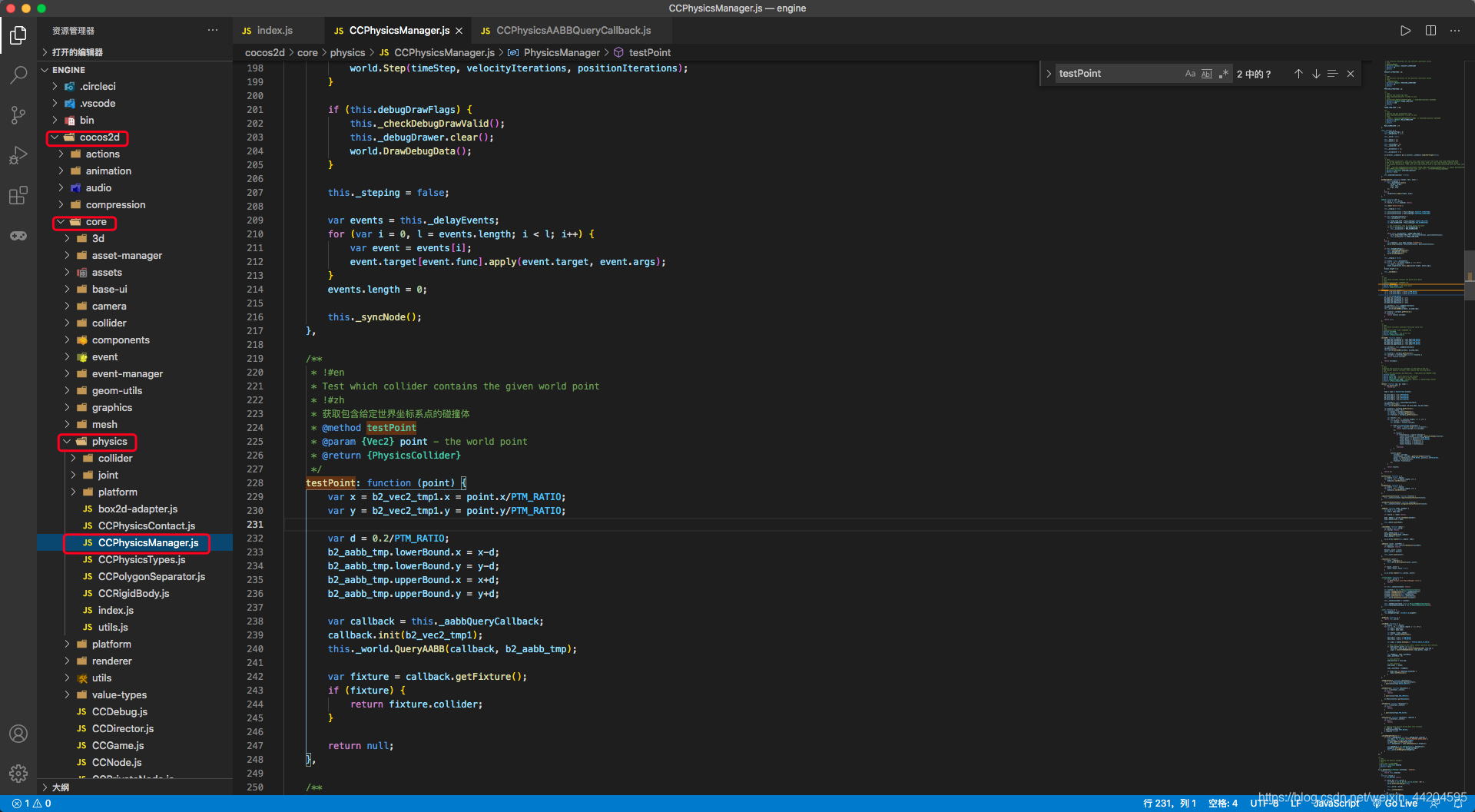Click 'physics' in the breadcrumb path
Image resolution: width=1475 pixels, height=812 pixels.
pyautogui.click(x=348, y=52)
